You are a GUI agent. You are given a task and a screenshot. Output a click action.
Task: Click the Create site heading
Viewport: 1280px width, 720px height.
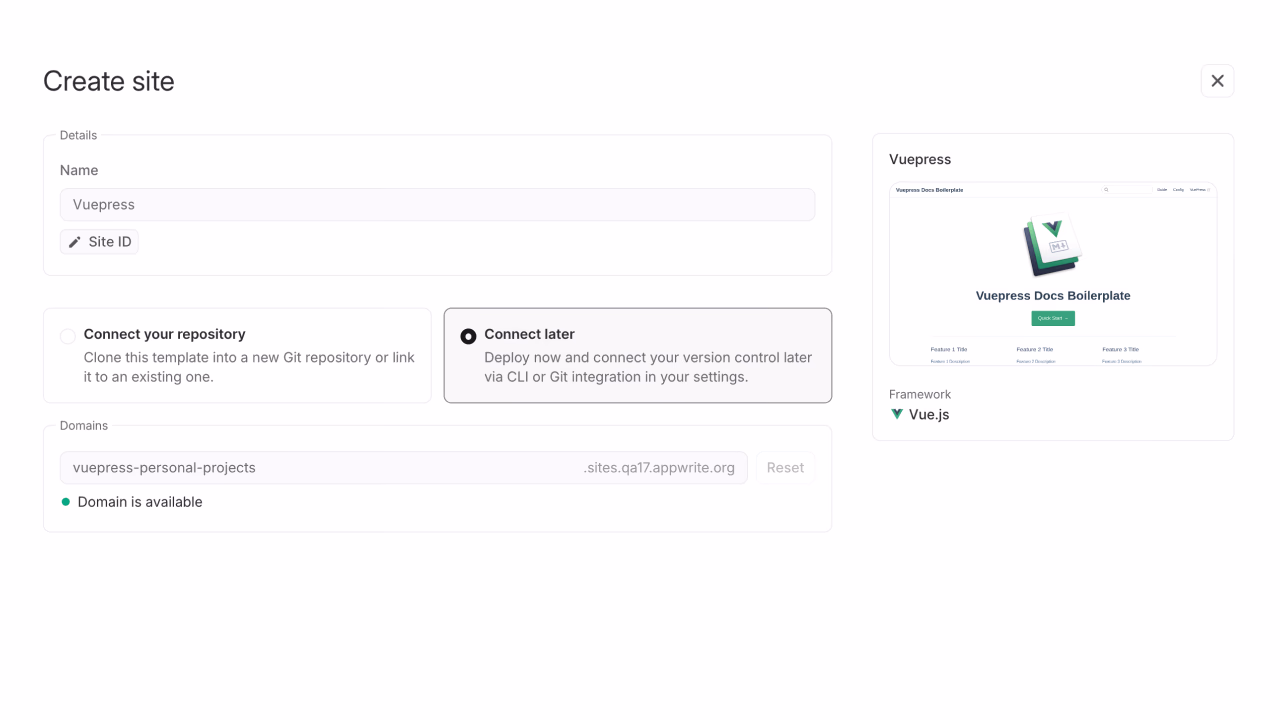[x=109, y=81]
